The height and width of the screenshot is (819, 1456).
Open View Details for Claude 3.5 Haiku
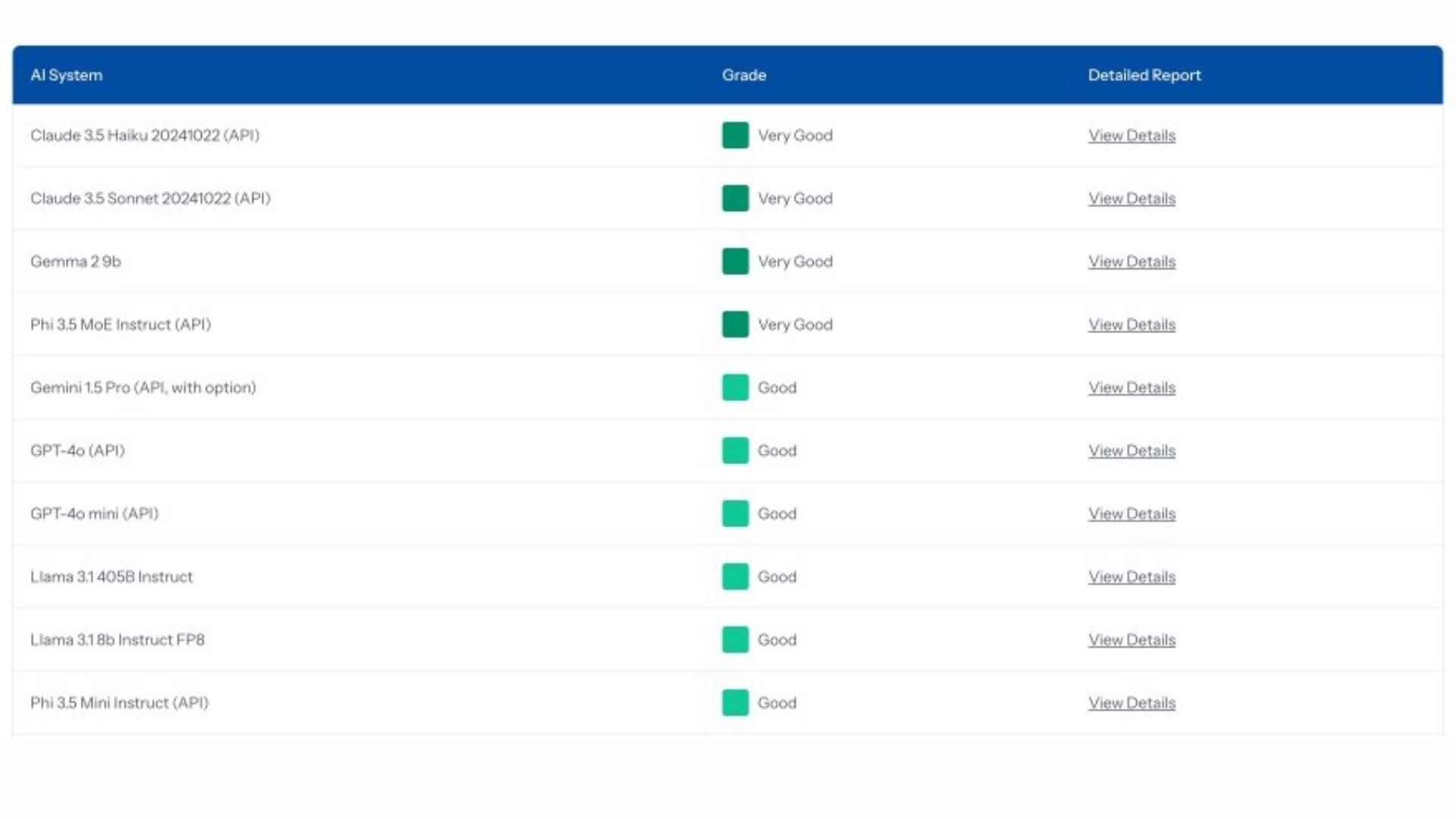(1131, 136)
